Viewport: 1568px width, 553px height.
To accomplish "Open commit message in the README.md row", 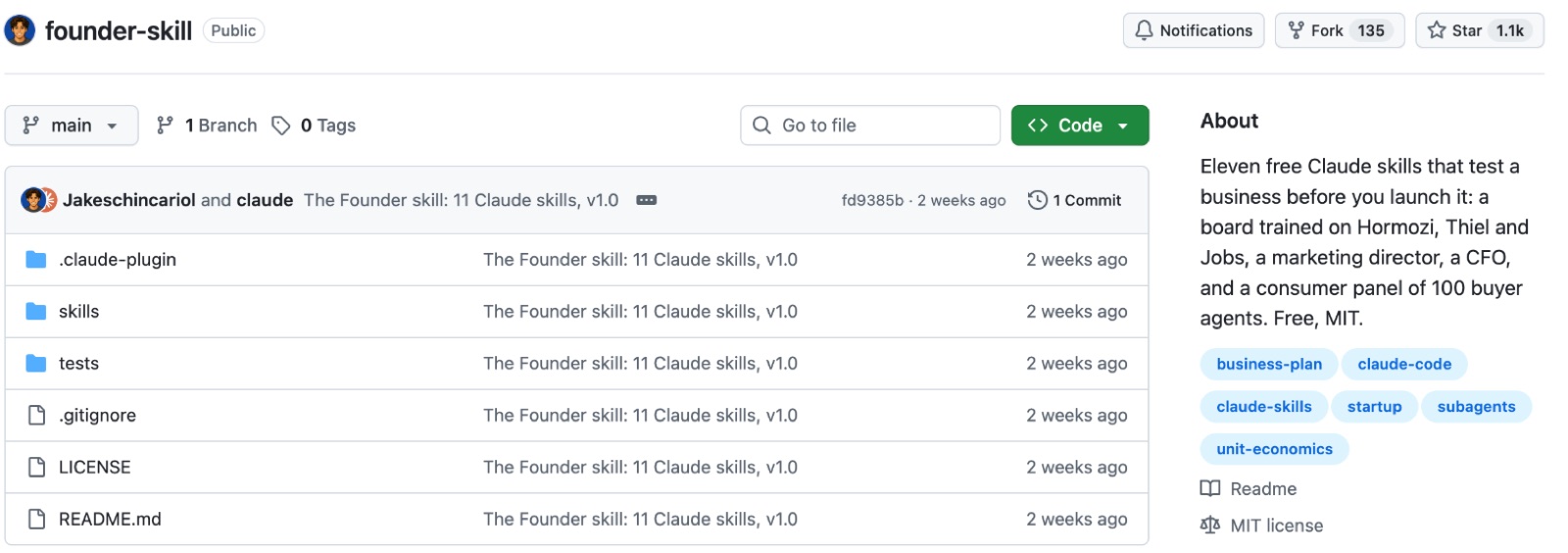I will (x=640, y=520).
